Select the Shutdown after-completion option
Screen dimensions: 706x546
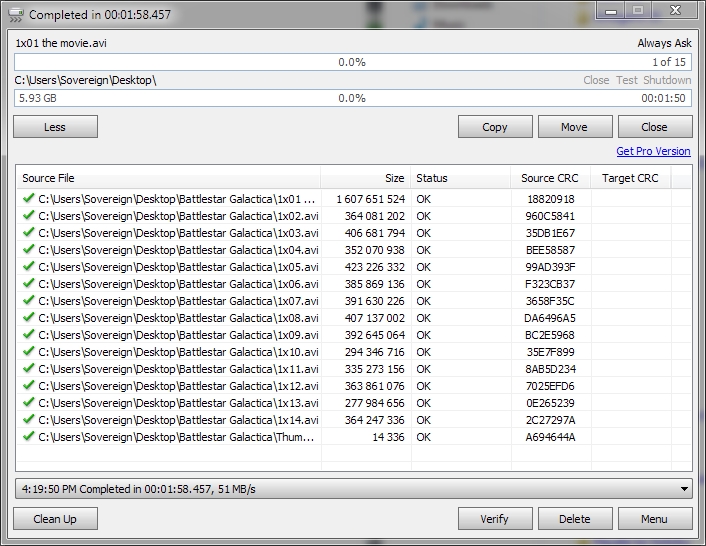point(667,80)
